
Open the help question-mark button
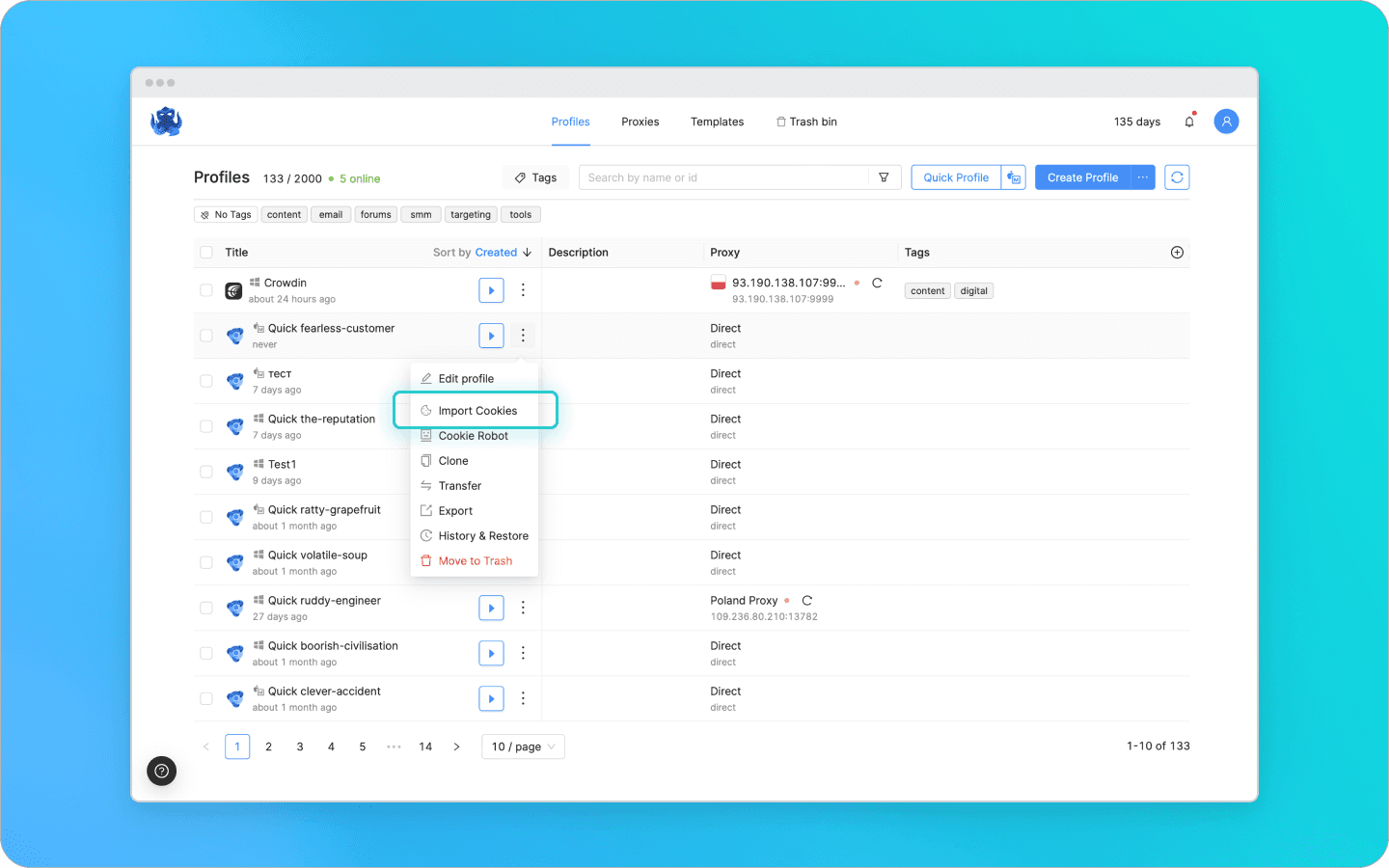click(162, 771)
